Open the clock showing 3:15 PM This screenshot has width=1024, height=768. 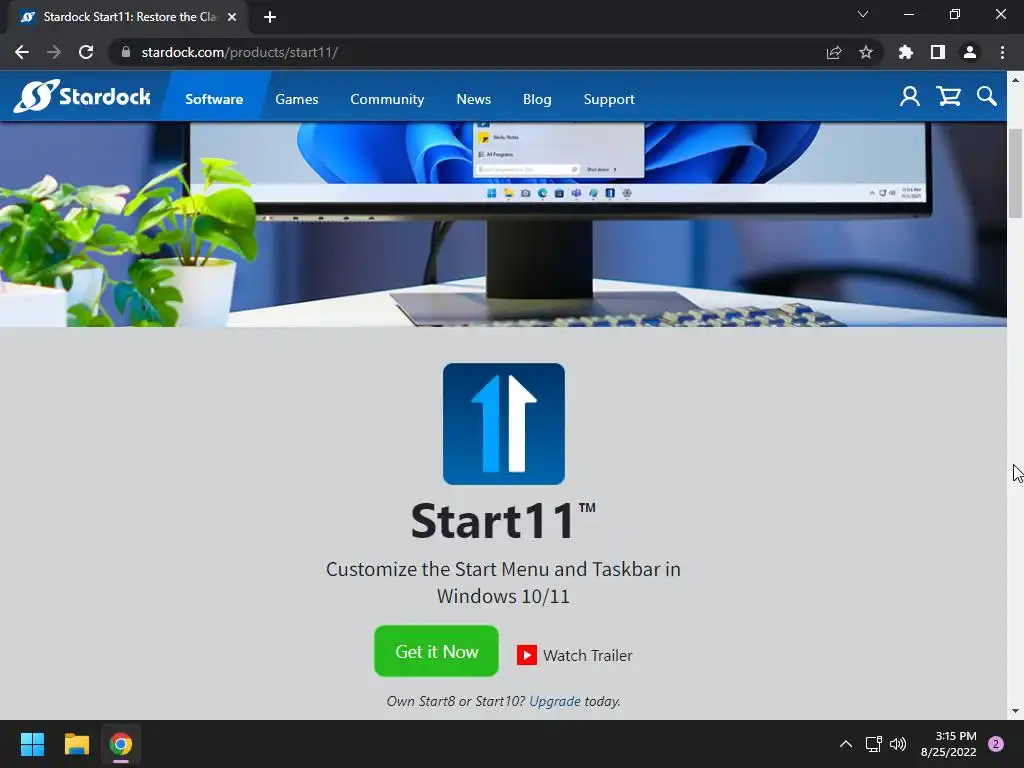pyautogui.click(x=948, y=744)
